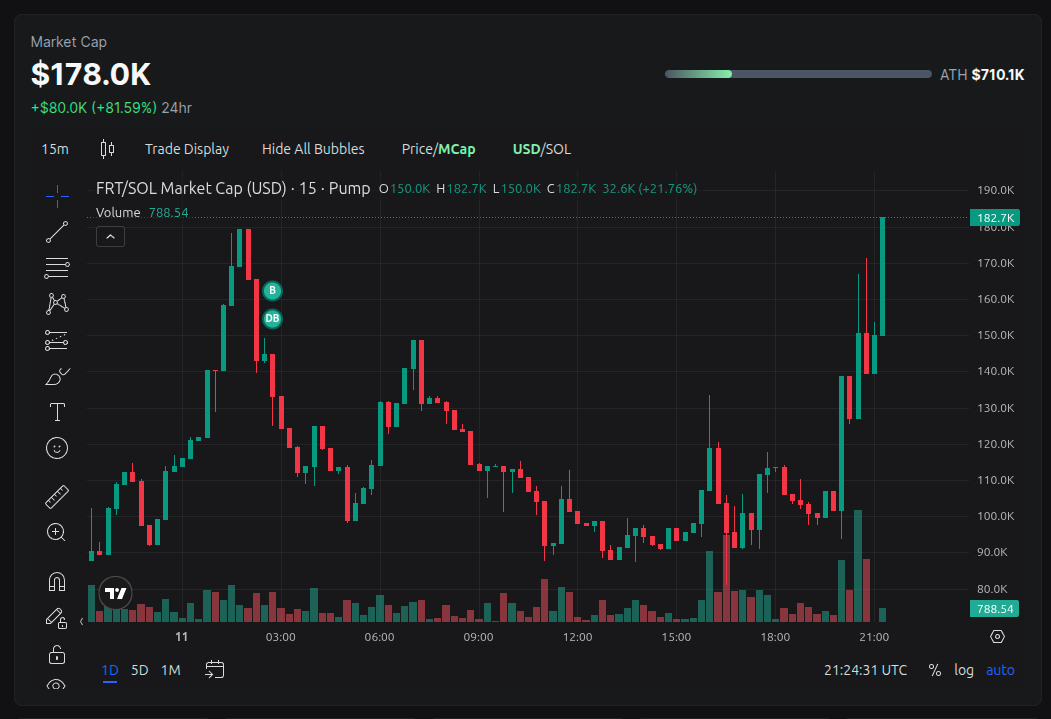The image size is (1051, 719).
Task: Select the text annotation tool
Action: [56, 411]
